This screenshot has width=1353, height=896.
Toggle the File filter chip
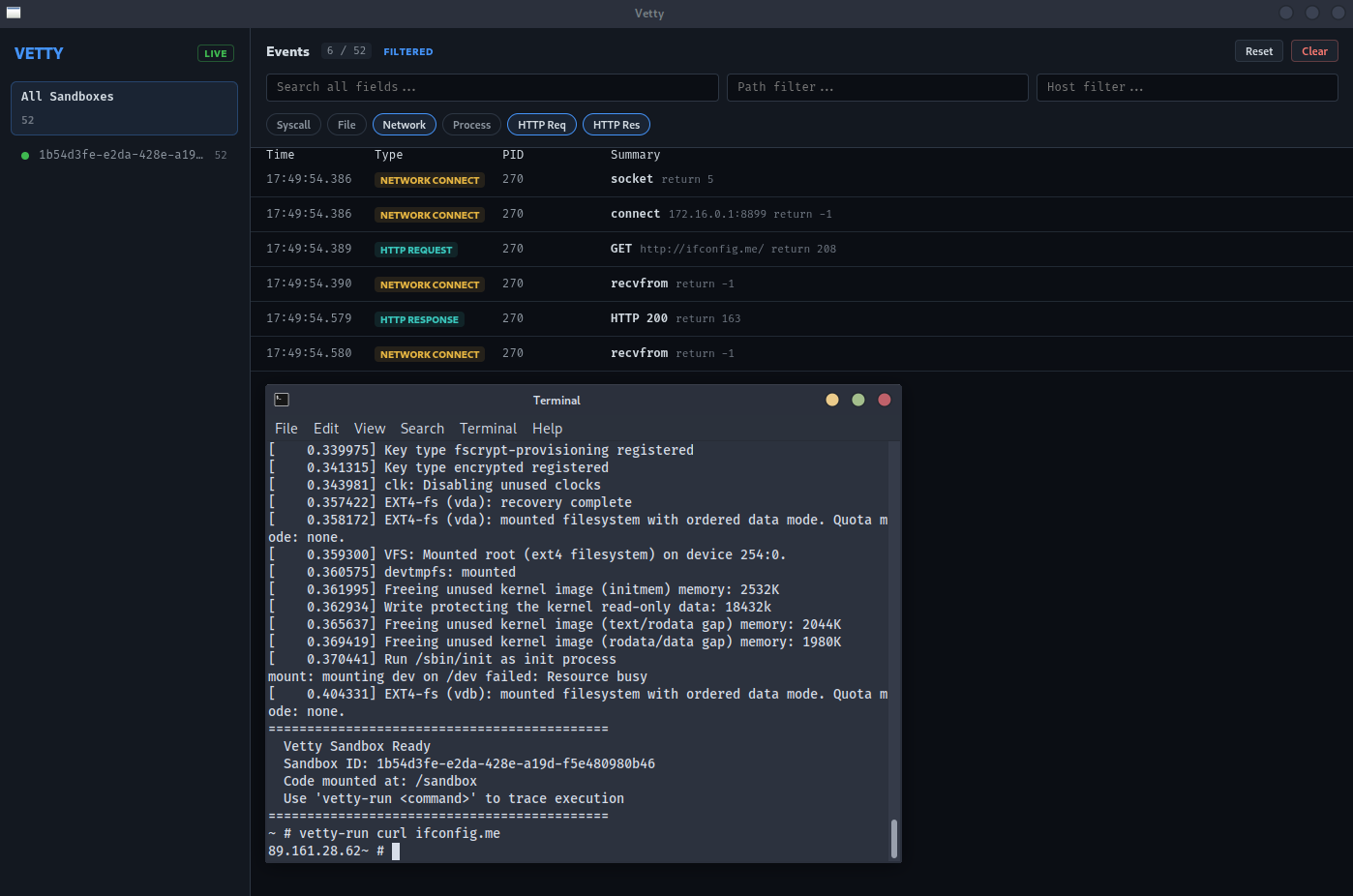(346, 125)
